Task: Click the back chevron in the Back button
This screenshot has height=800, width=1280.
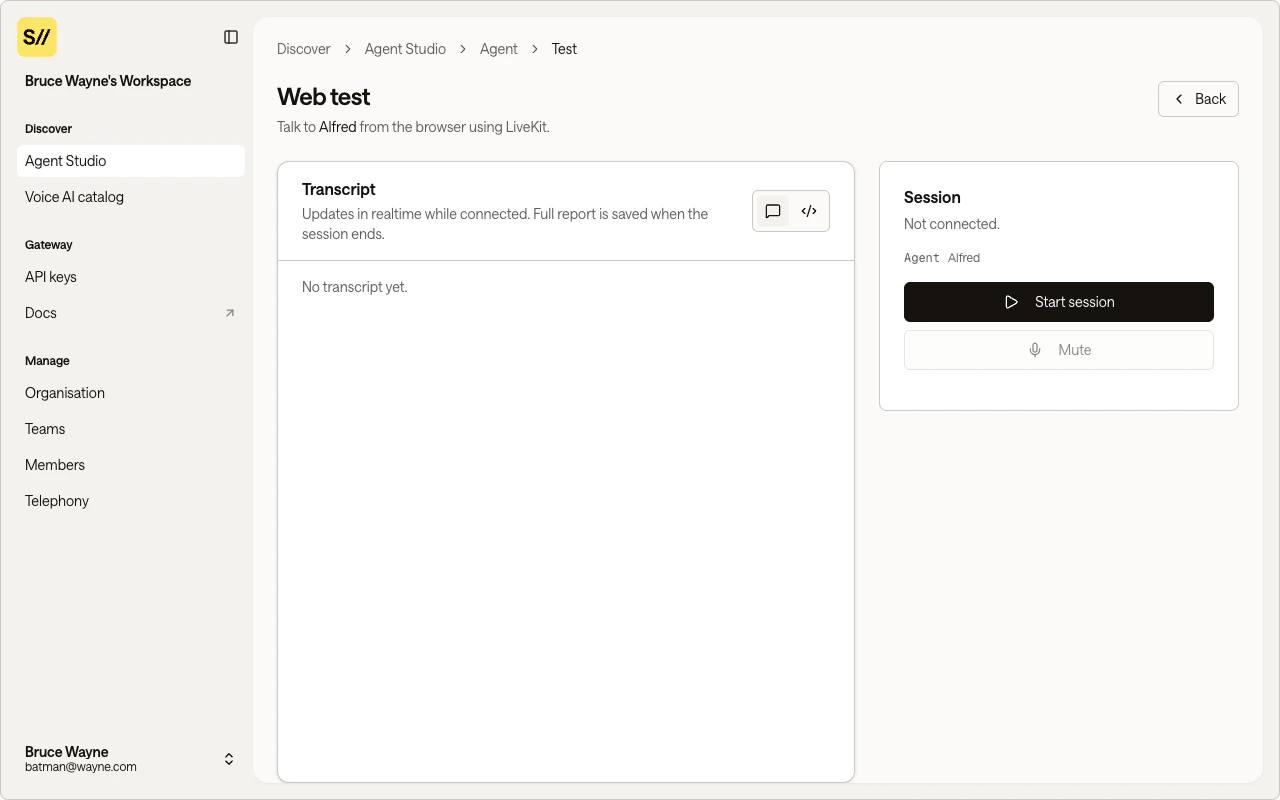Action: [1179, 99]
